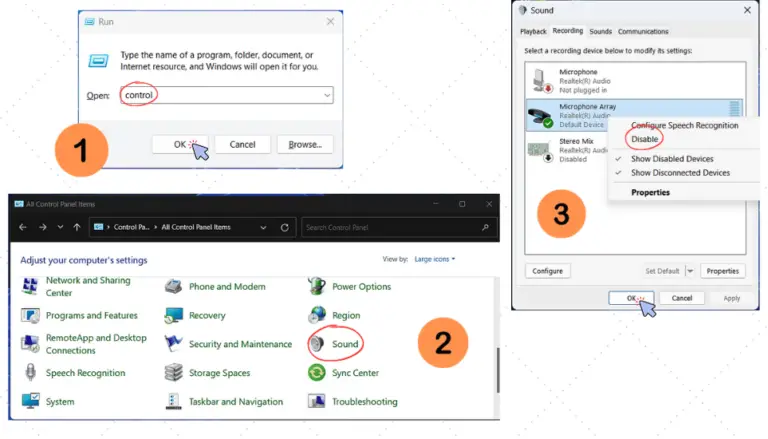Screen dimensions: 768x439
Task: Click Browse in the Run dialog
Action: [305, 145]
